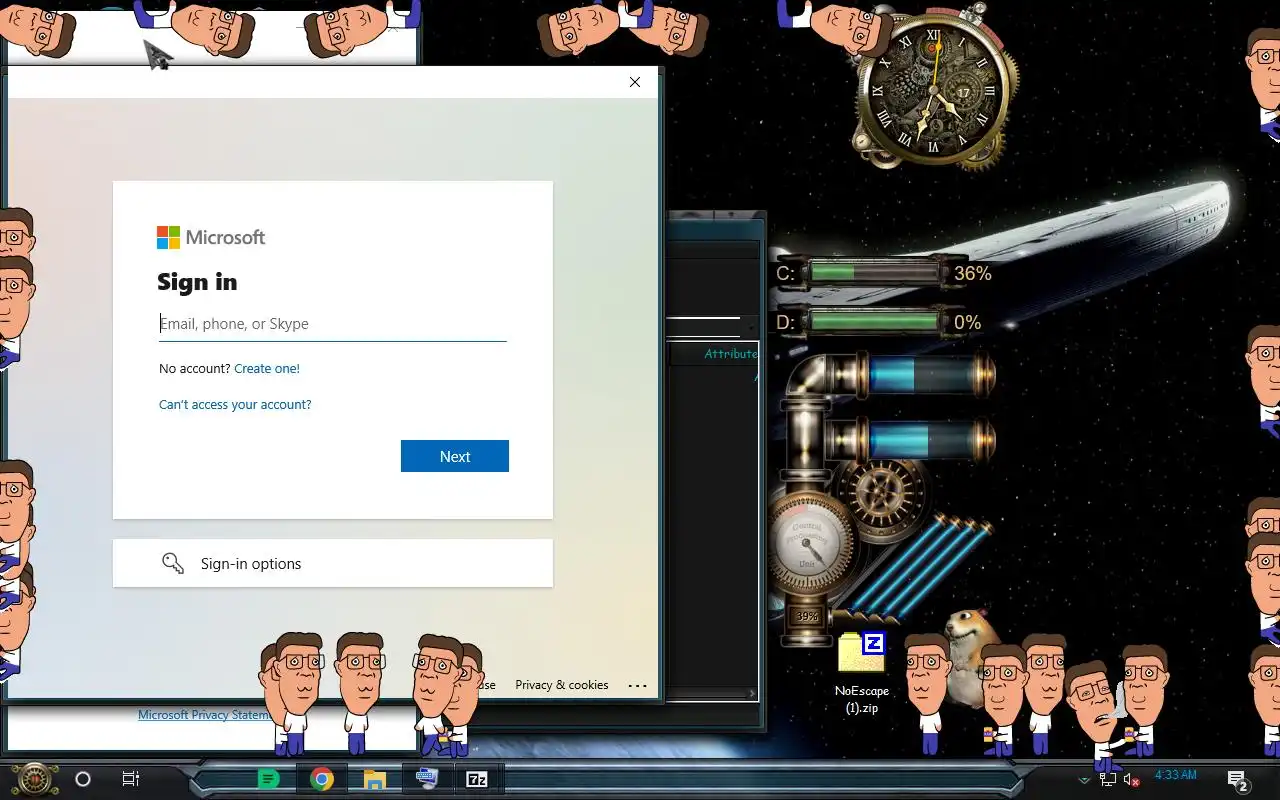Click the blue Next button
This screenshot has height=800, width=1280.
(x=455, y=456)
